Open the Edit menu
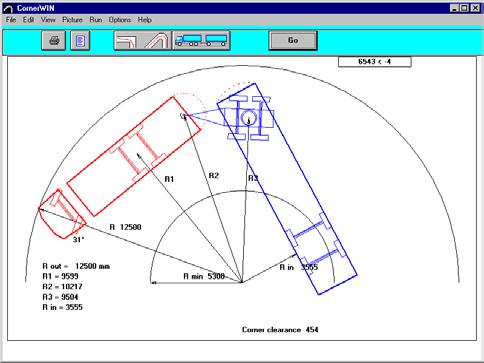The height and width of the screenshot is (363, 484). 28,20
